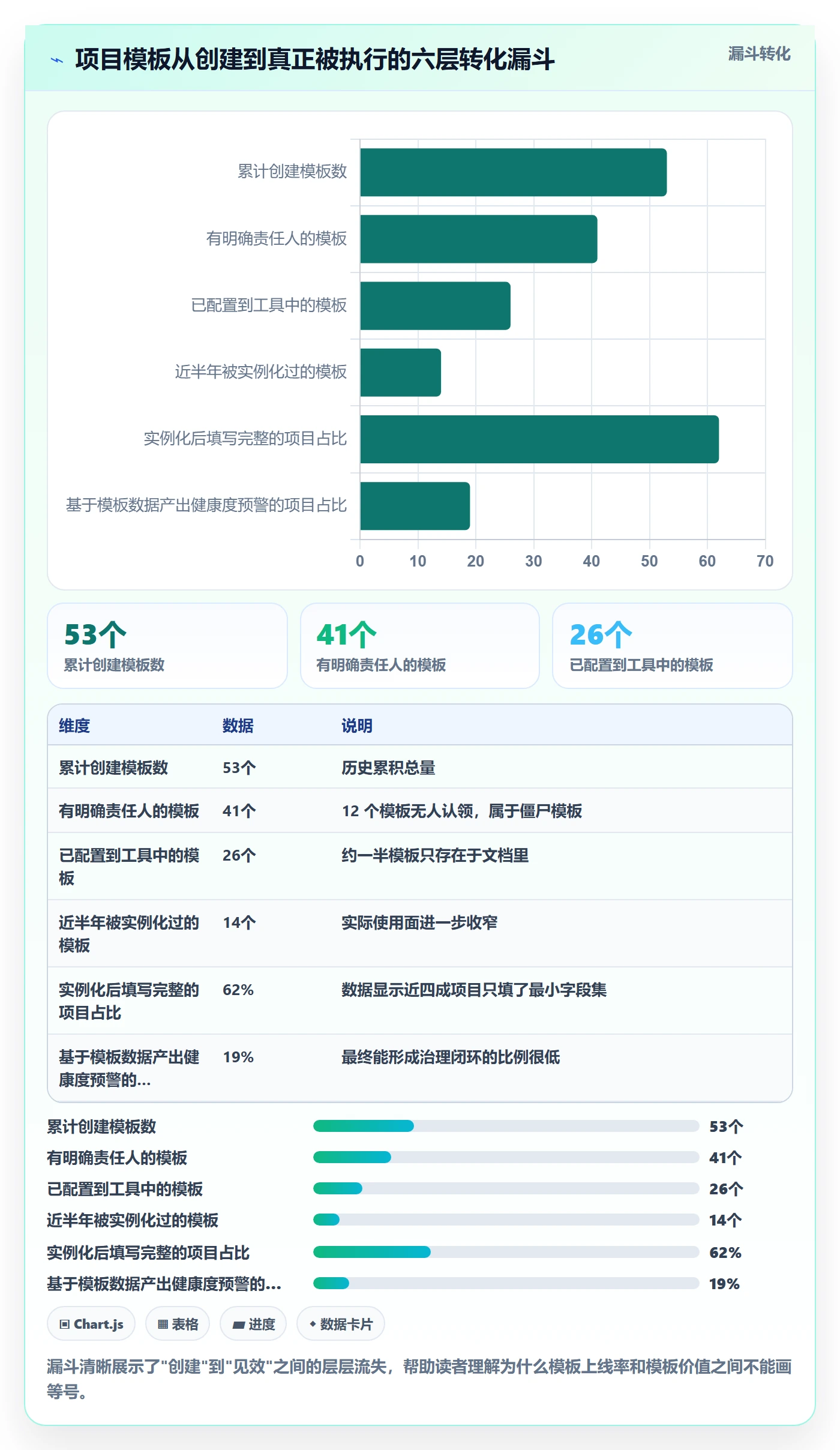Image resolution: width=840 pixels, height=1450 pixels.
Task: Click 62% in the table's 数据 column
Action: coord(238,990)
